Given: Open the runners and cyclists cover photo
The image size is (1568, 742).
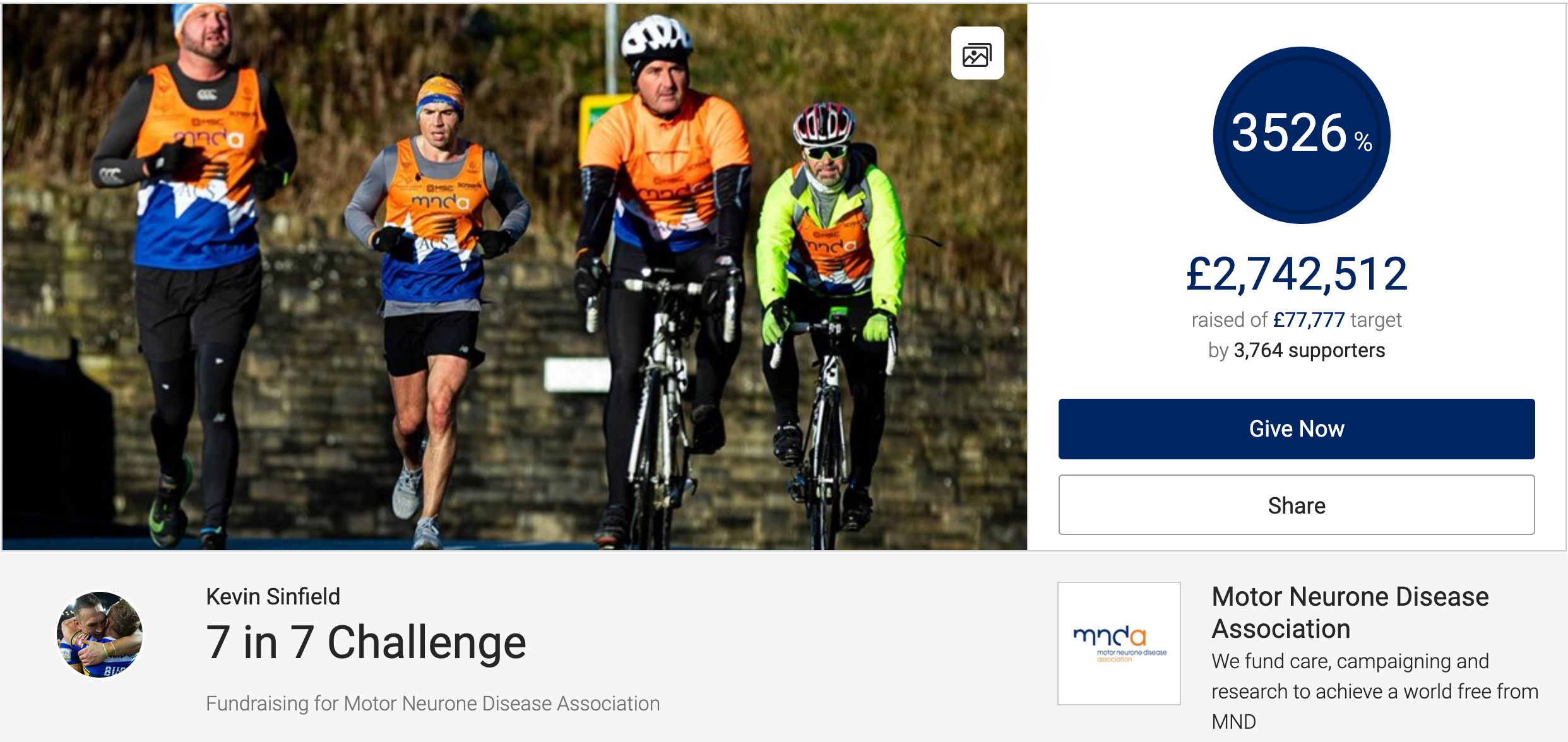Looking at the screenshot, I should click(x=514, y=277).
